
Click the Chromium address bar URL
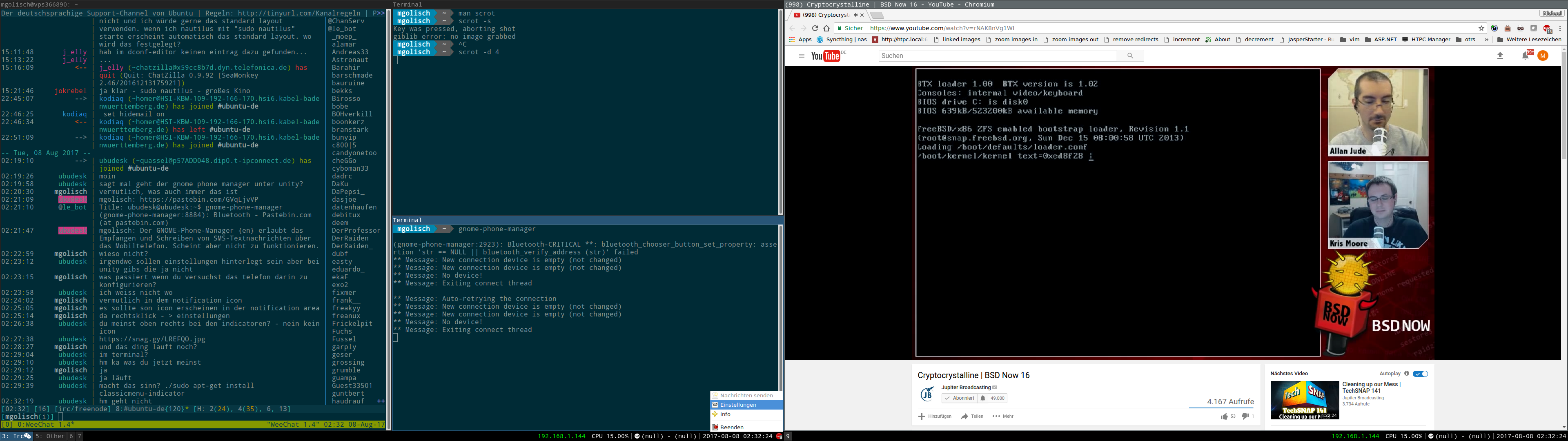[942, 28]
